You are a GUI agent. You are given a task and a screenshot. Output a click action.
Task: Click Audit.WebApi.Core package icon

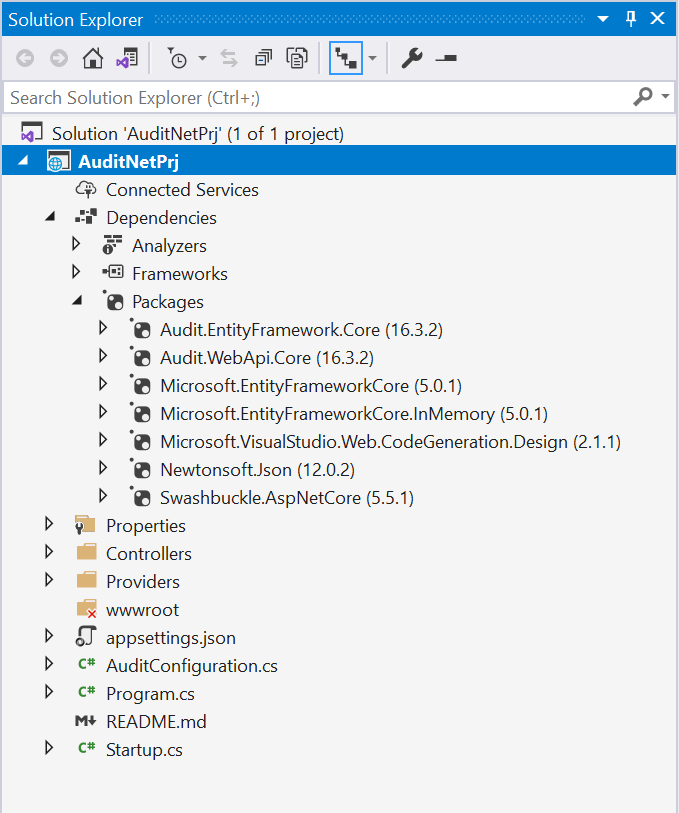tap(140, 356)
